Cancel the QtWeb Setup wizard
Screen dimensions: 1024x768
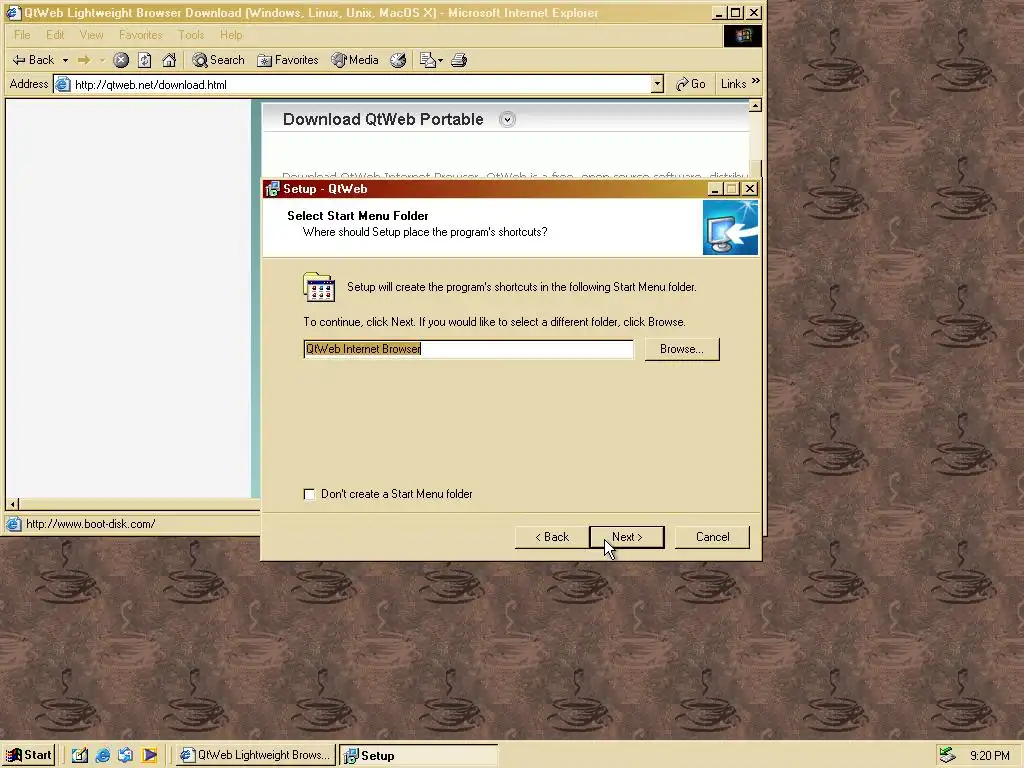pyautogui.click(x=712, y=537)
